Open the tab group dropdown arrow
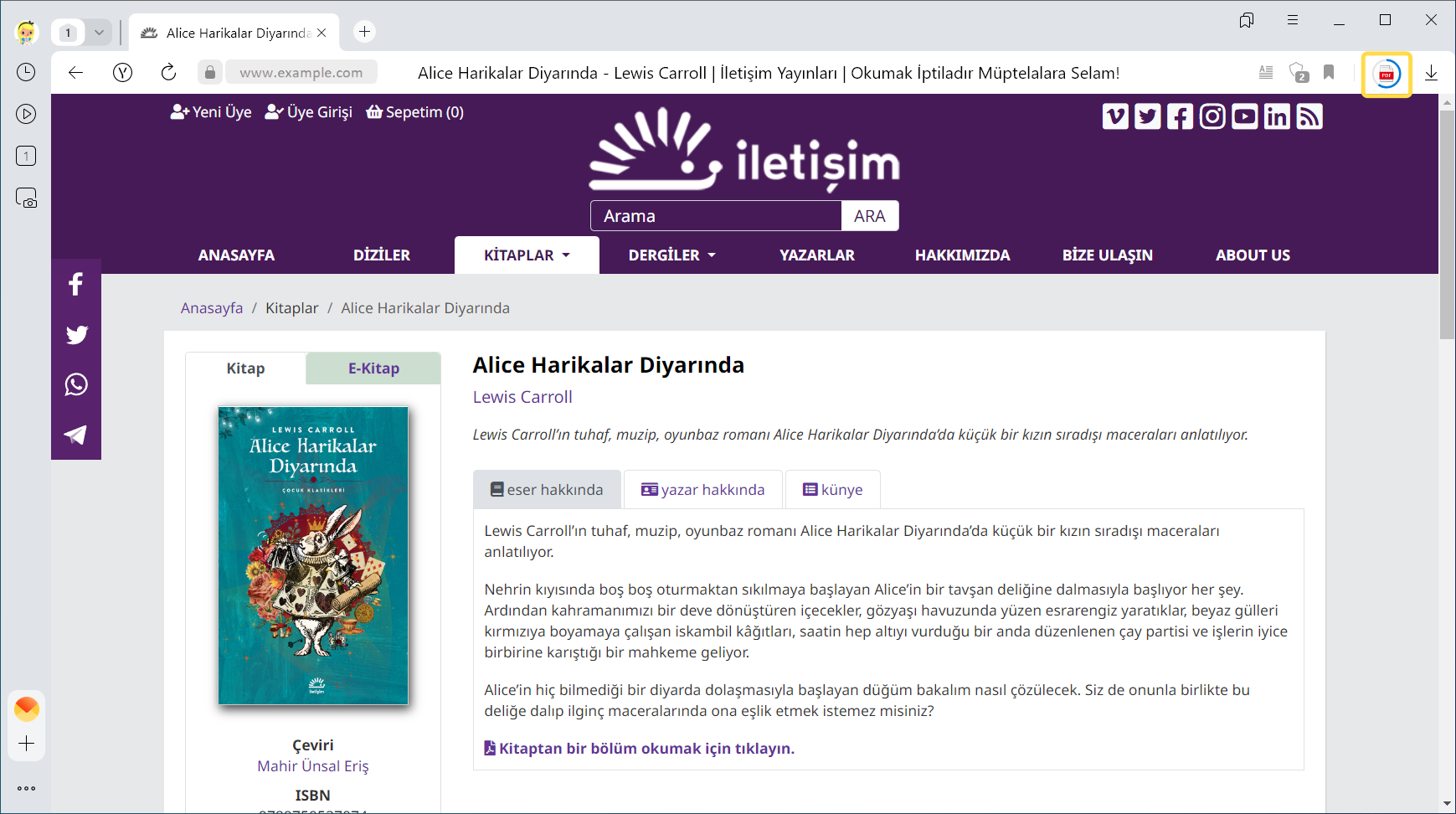Image resolution: width=1456 pixels, height=814 pixels. tap(99, 33)
